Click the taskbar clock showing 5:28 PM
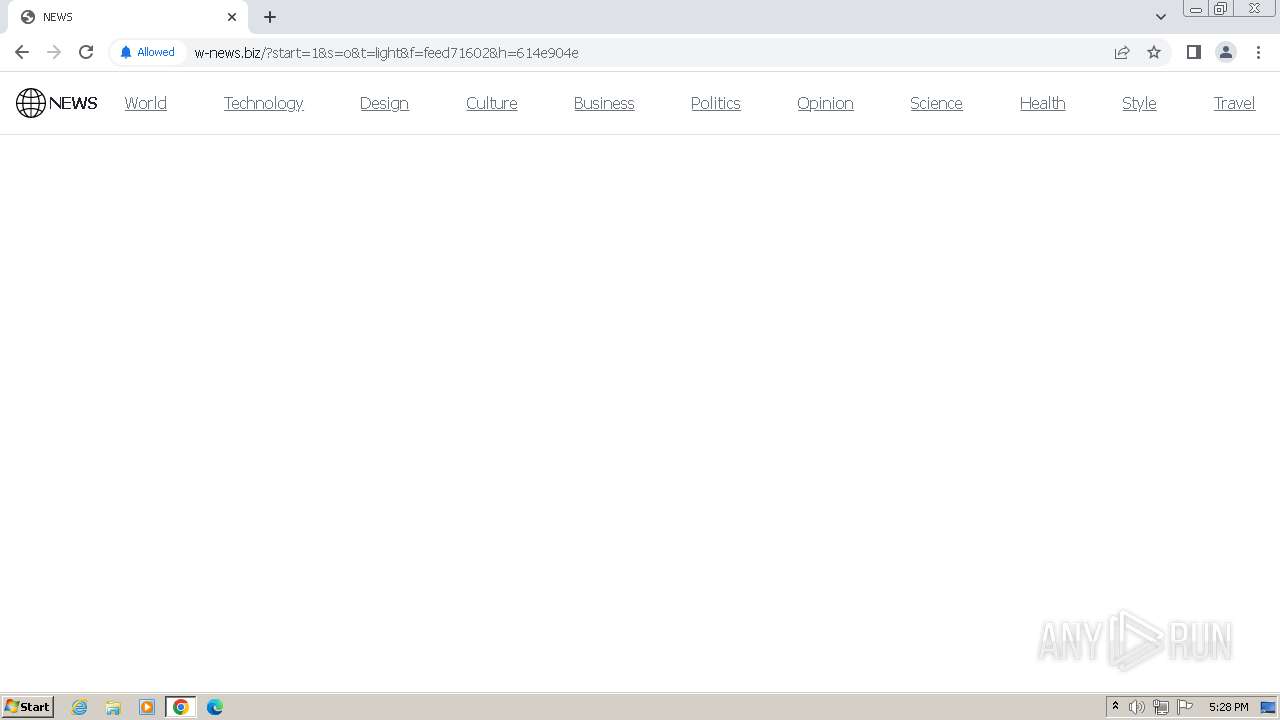This screenshot has width=1280, height=720. (1228, 707)
